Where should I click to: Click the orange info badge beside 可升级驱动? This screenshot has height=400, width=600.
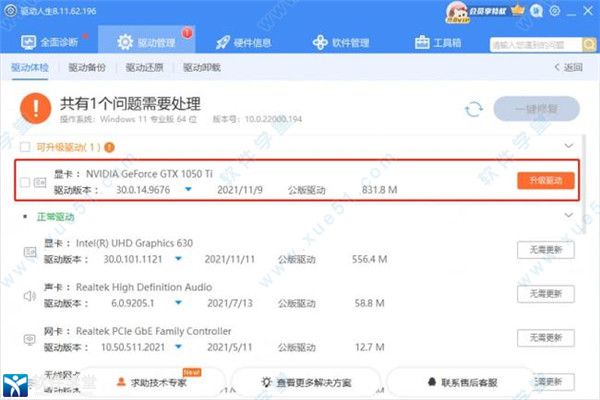pos(109,147)
